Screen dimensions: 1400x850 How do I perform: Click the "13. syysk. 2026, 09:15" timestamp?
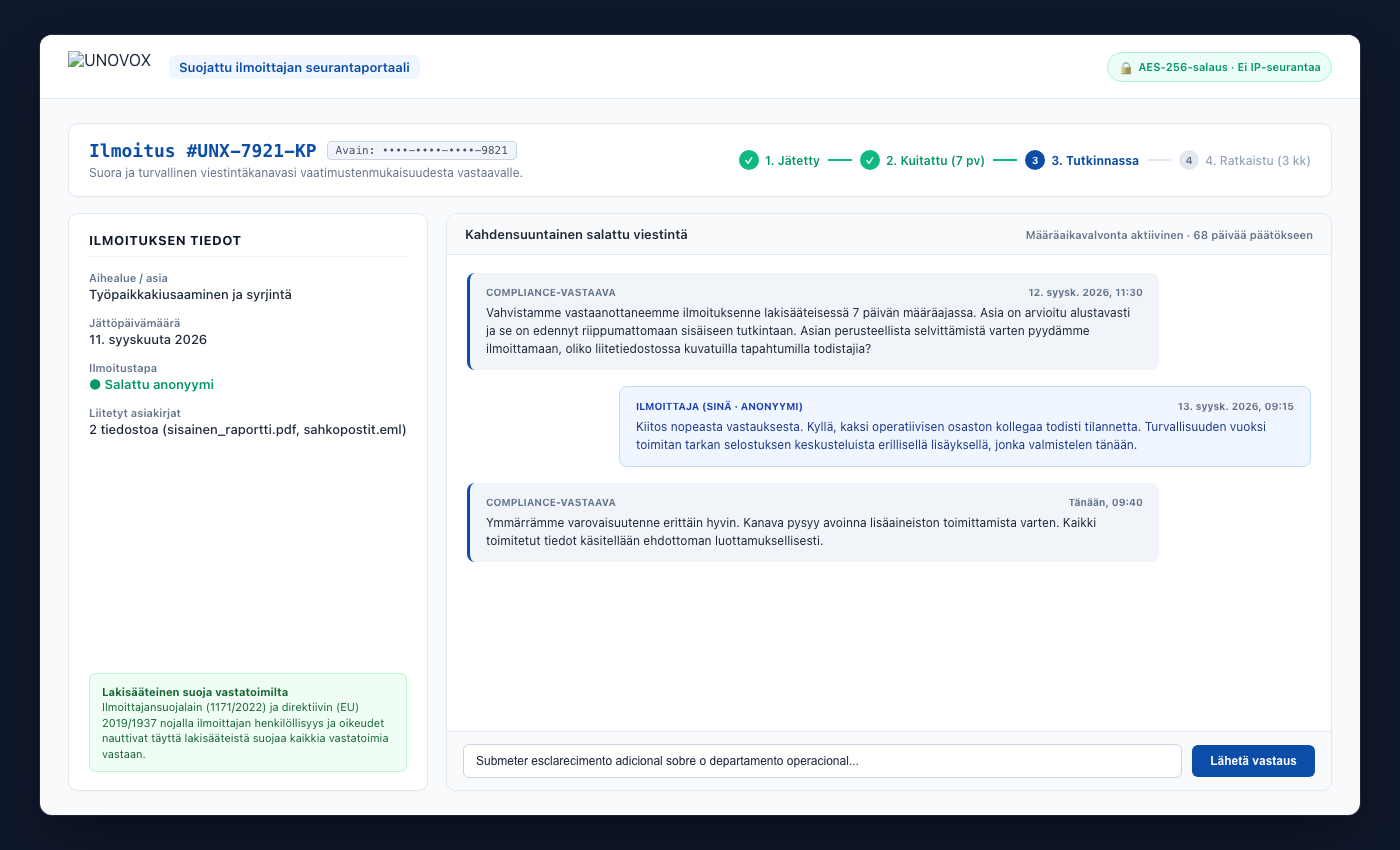click(1236, 407)
